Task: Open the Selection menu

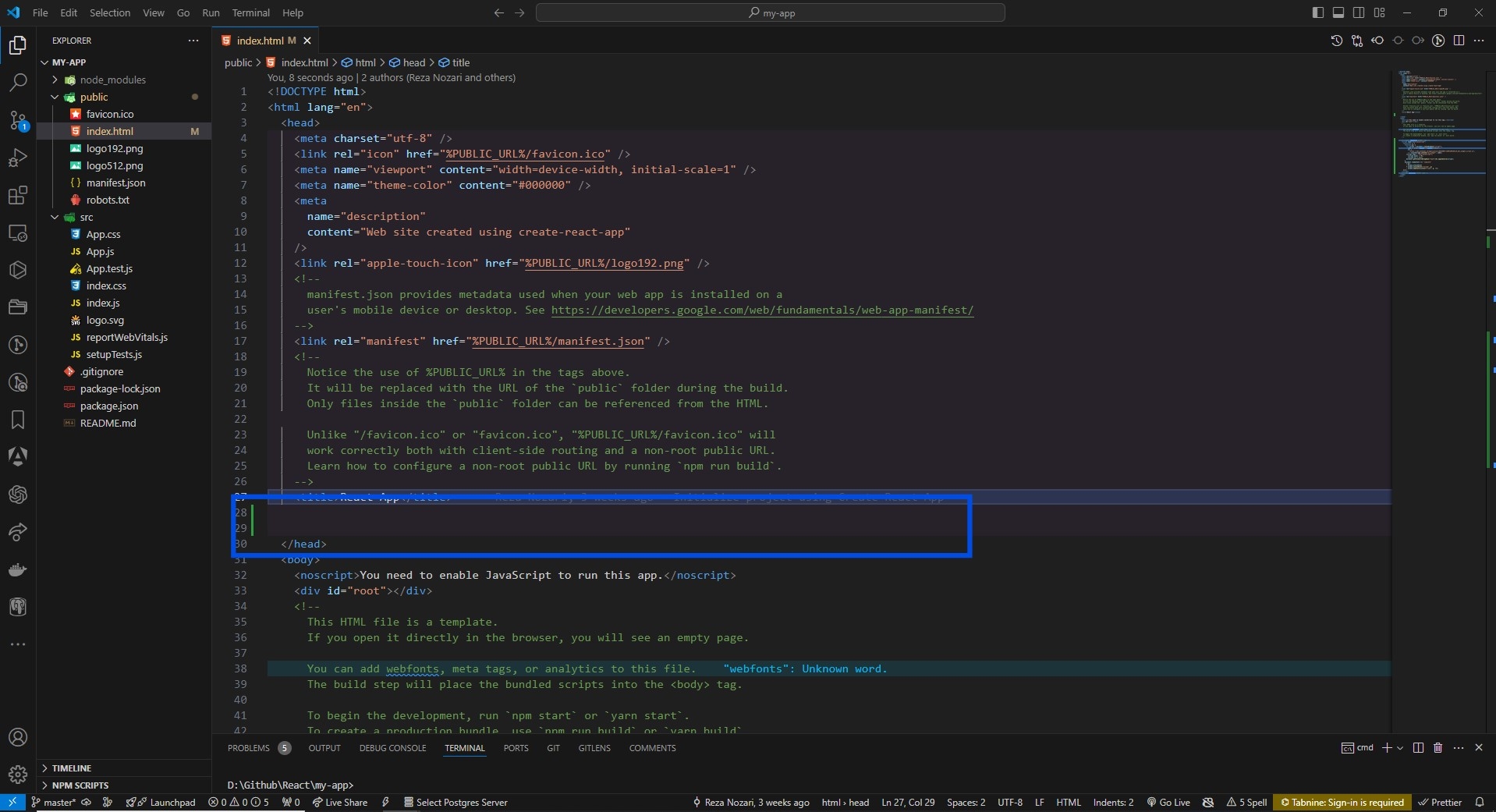Action: tap(110, 12)
